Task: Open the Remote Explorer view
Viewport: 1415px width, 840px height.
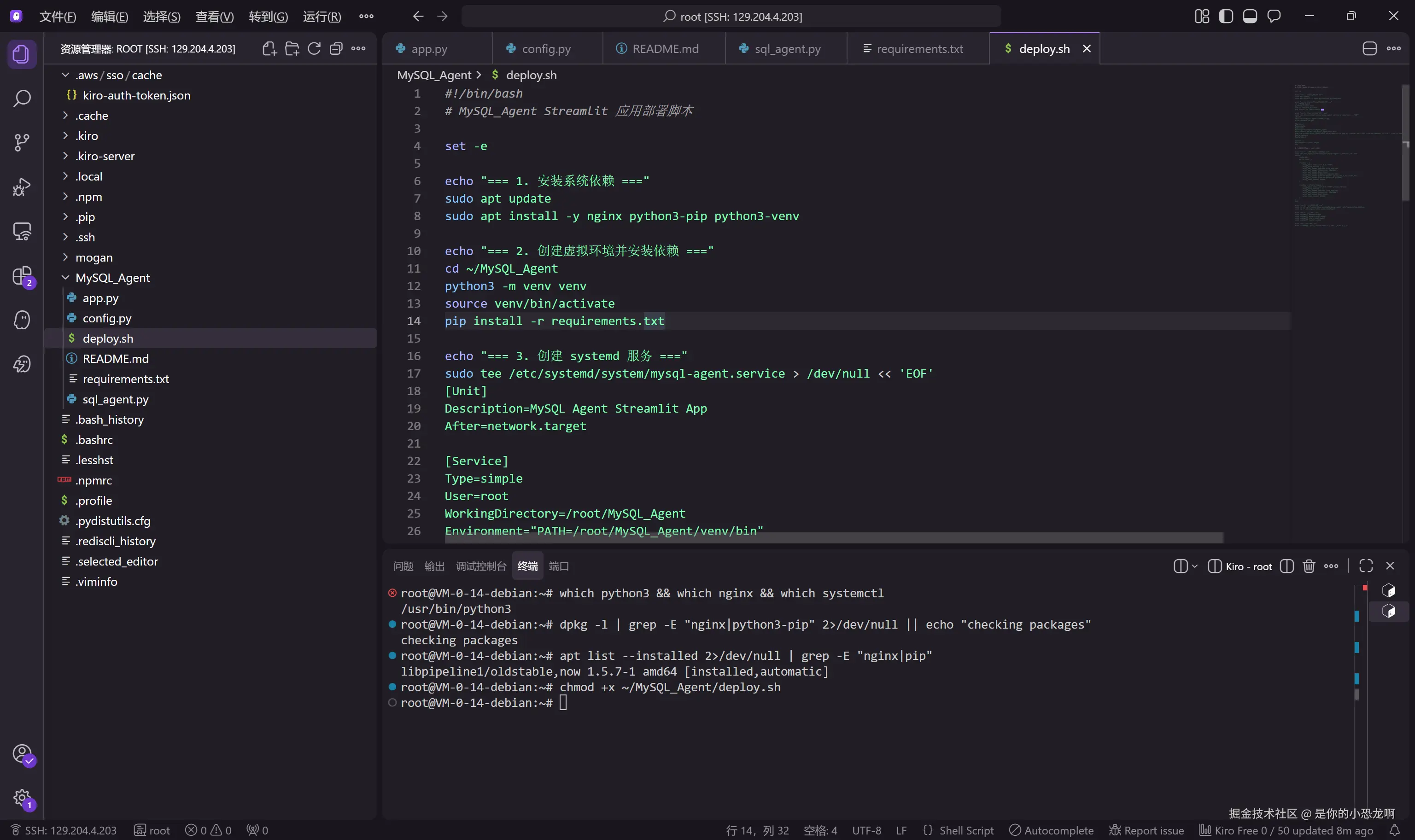Action: [22, 232]
